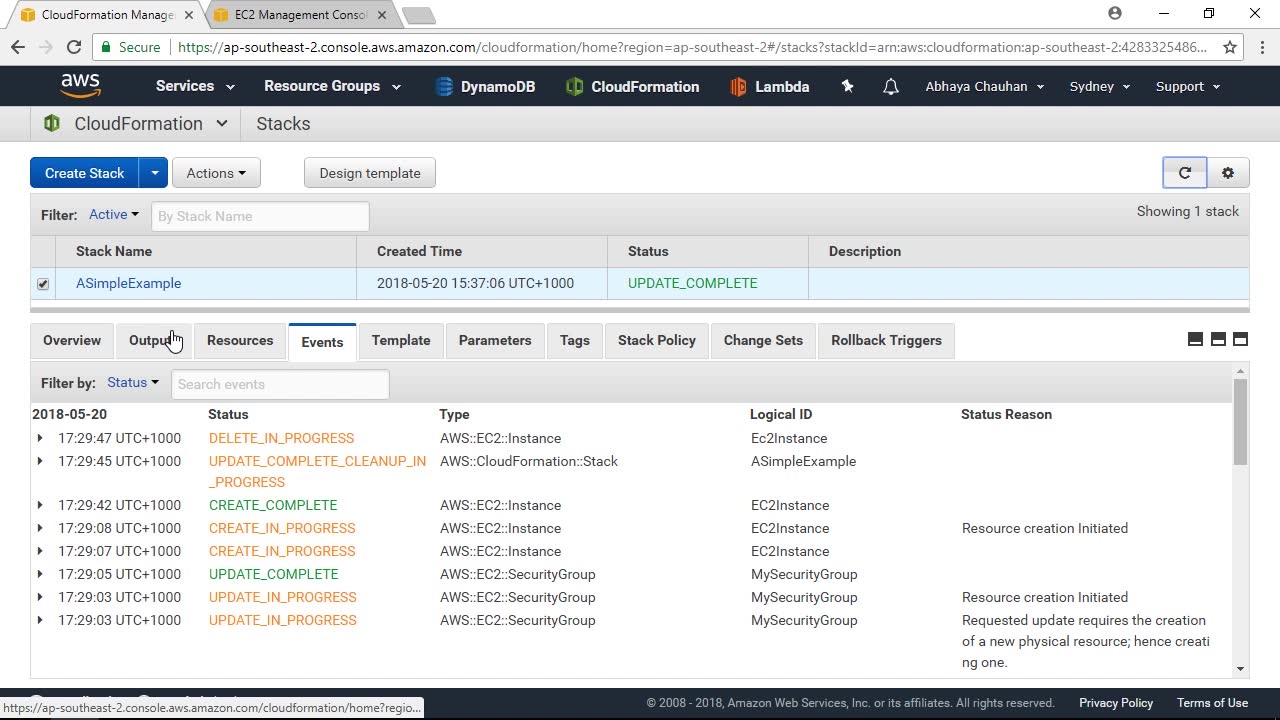Click the events scrollbar down arrow
The image size is (1280, 720).
point(1240,669)
